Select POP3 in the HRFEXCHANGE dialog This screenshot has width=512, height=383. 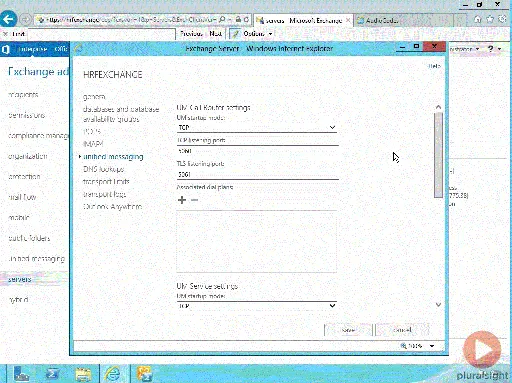92,131
